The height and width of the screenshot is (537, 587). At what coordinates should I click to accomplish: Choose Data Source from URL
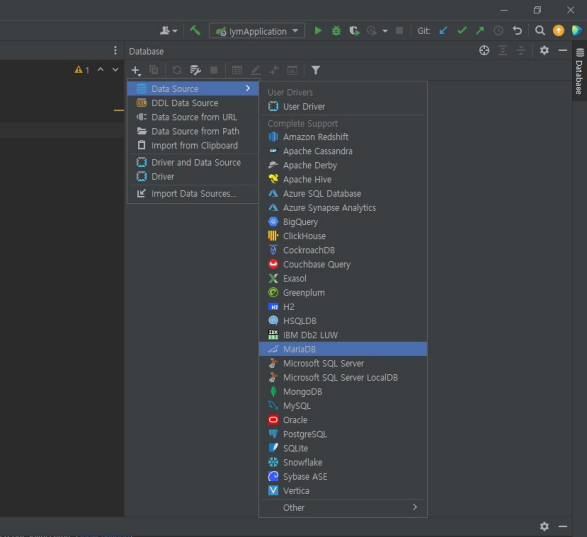pyautogui.click(x=193, y=117)
